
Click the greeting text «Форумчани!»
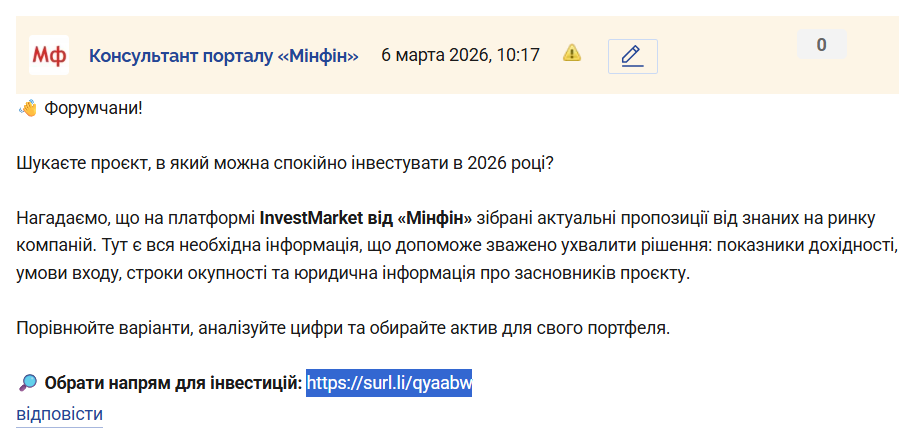94,107
